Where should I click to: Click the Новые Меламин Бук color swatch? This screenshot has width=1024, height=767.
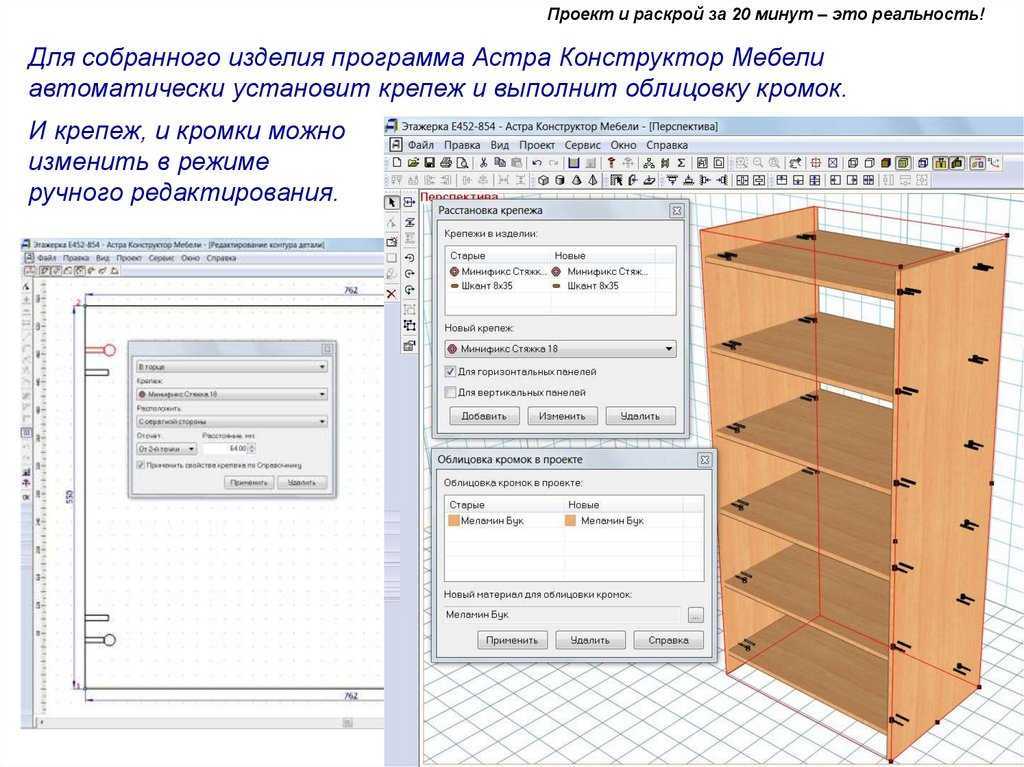coord(571,521)
